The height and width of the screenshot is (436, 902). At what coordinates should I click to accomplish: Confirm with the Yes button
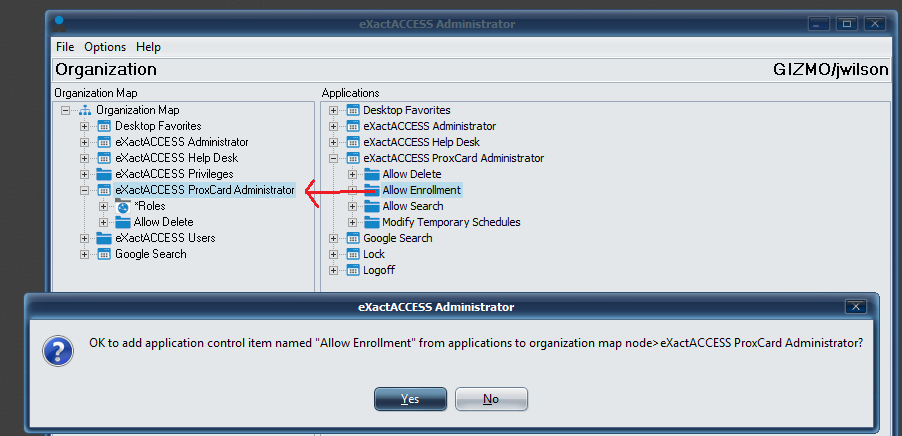[x=410, y=399]
